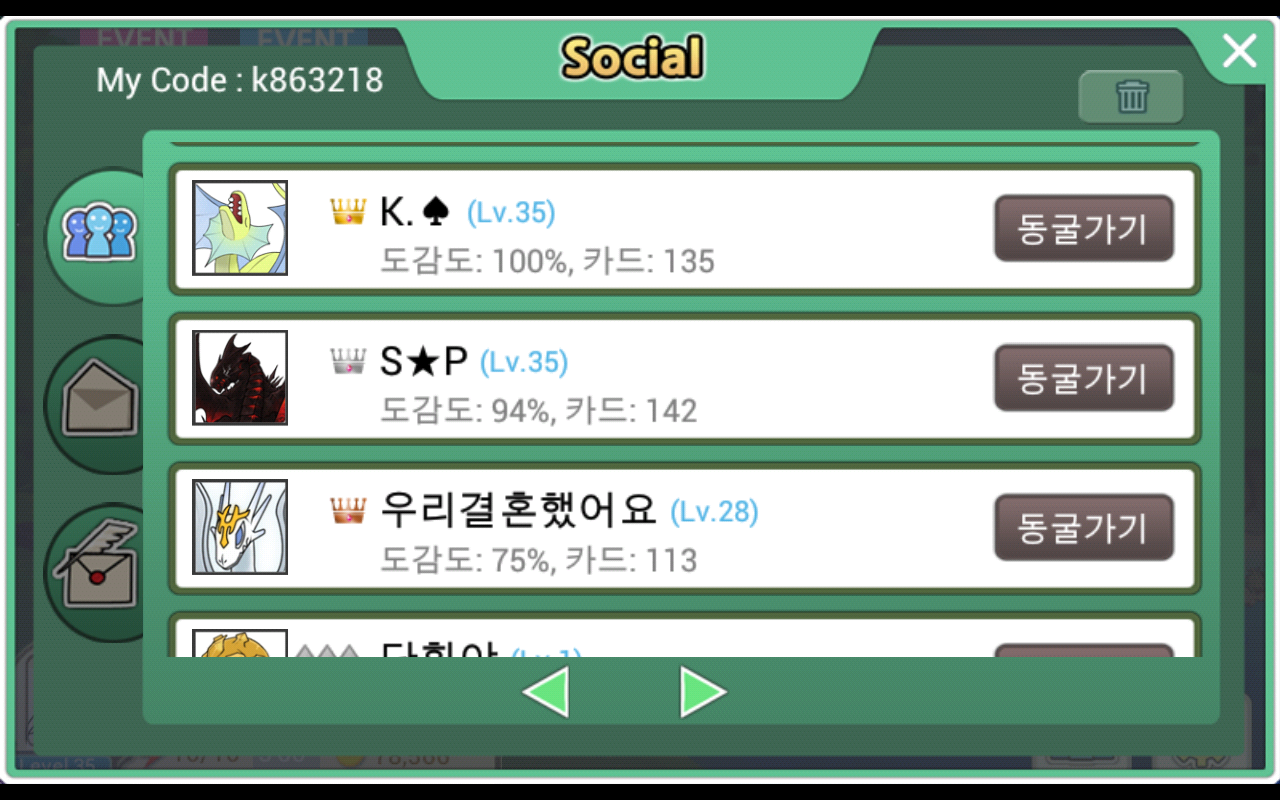Screen dimensions: 1280x800
Task: Select 우리결혼했어요's white dragon avatar
Action: click(240, 527)
